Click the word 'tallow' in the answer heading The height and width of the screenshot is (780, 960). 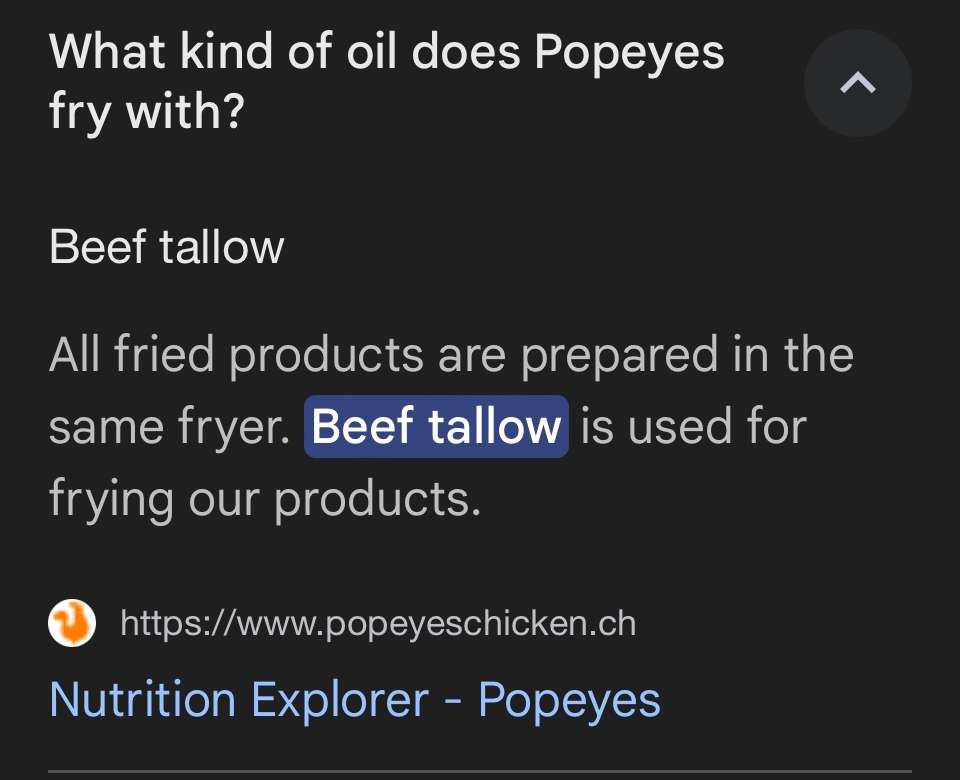click(x=227, y=247)
